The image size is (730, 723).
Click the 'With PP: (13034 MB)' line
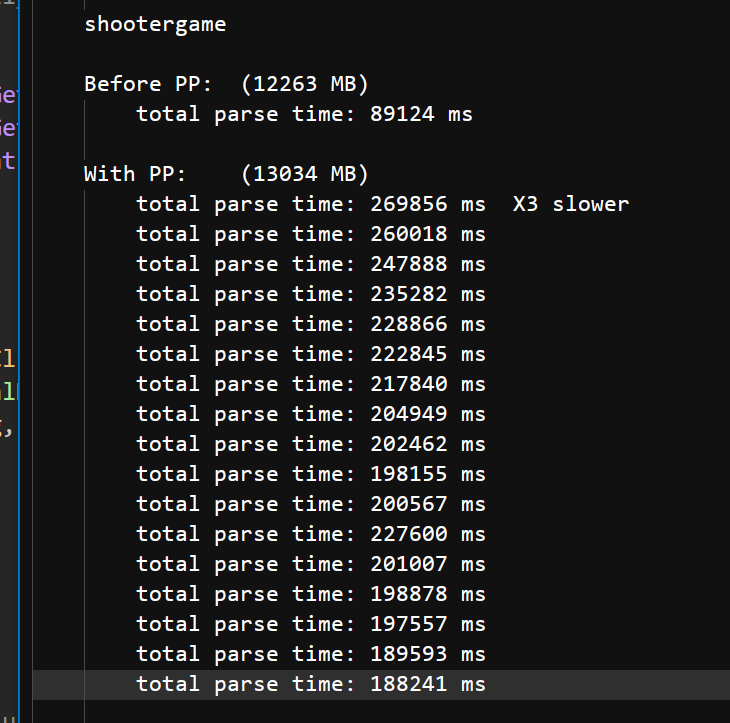click(x=226, y=174)
